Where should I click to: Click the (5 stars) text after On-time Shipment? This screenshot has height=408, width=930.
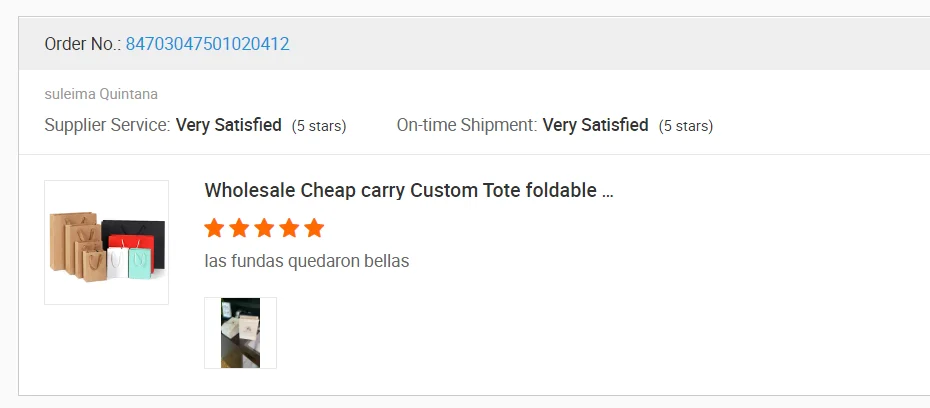(x=686, y=126)
